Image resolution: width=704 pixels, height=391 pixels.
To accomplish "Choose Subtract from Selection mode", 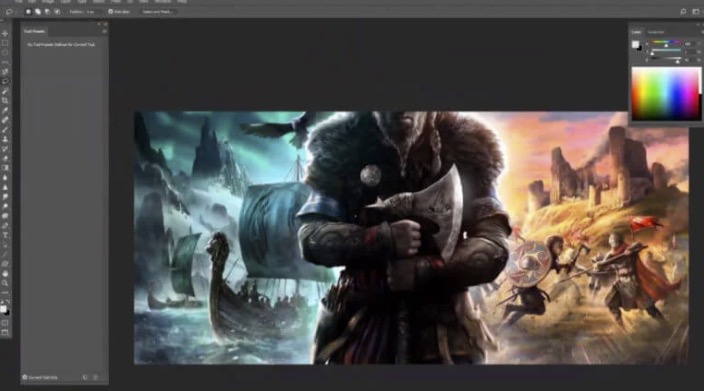I will [48, 12].
